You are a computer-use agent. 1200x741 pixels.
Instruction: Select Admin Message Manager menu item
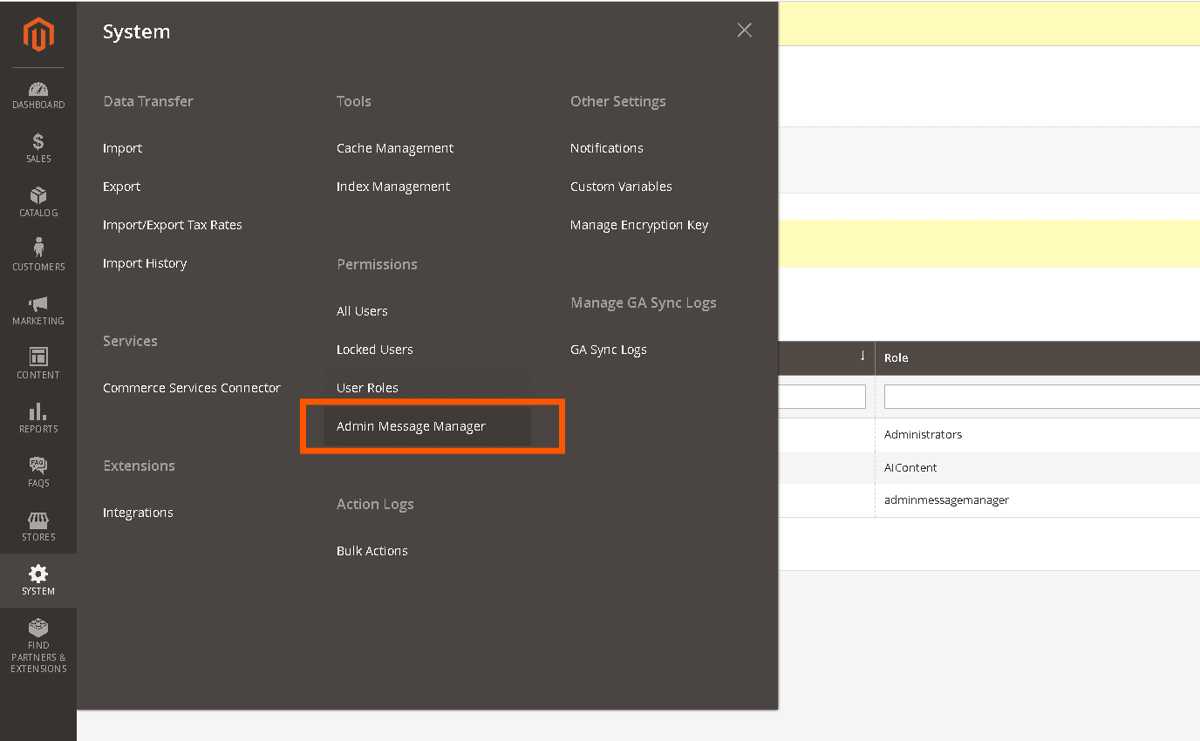(x=411, y=426)
